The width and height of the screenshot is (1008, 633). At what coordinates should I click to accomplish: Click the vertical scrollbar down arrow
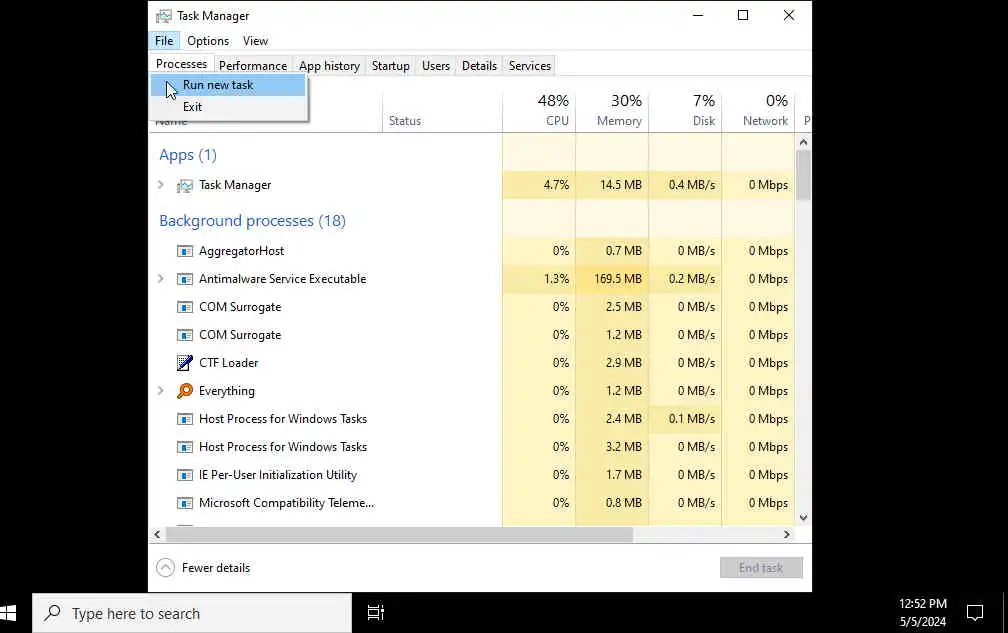pyautogui.click(x=803, y=518)
